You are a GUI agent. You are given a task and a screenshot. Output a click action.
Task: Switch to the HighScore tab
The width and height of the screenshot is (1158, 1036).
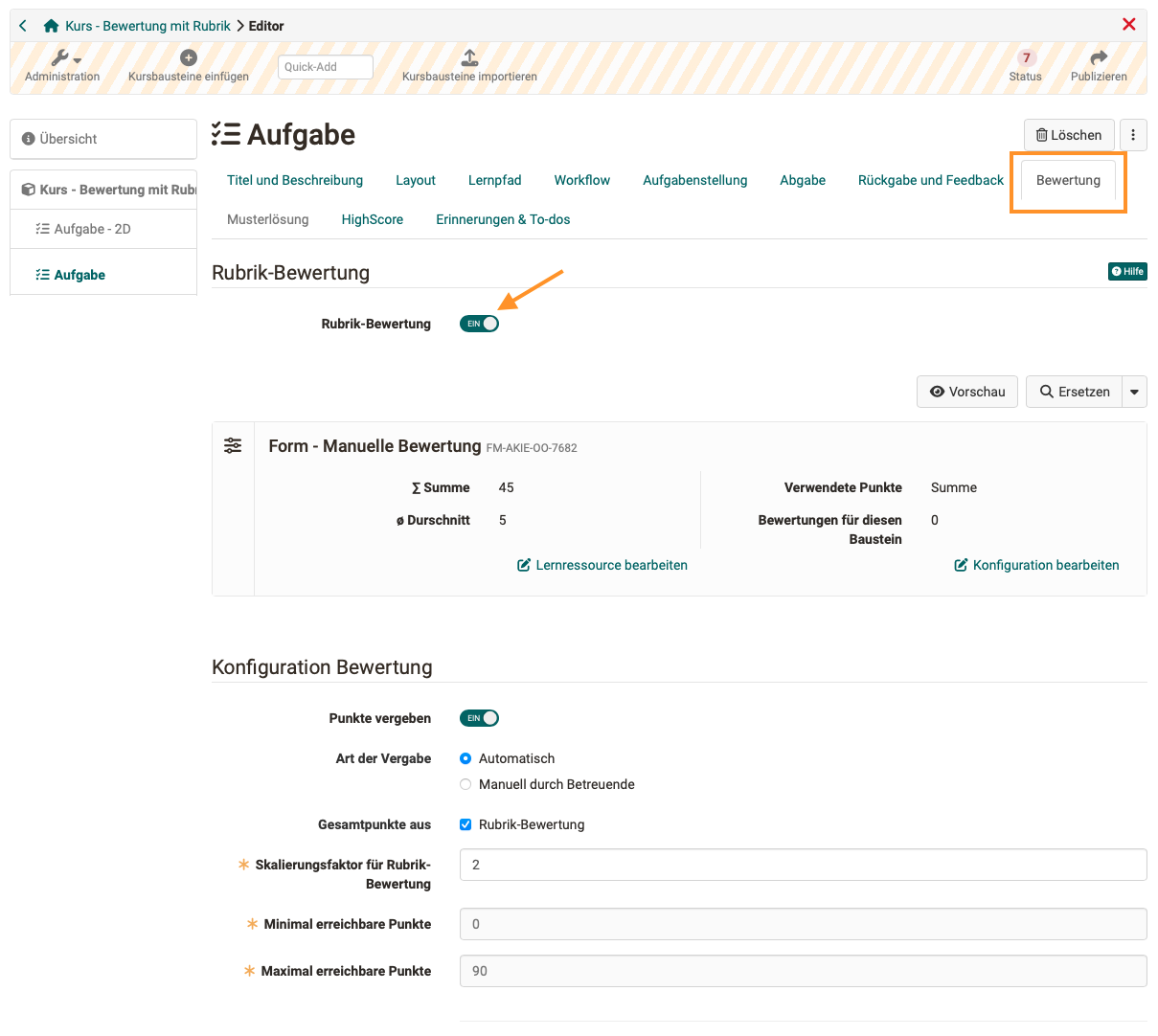point(372,218)
